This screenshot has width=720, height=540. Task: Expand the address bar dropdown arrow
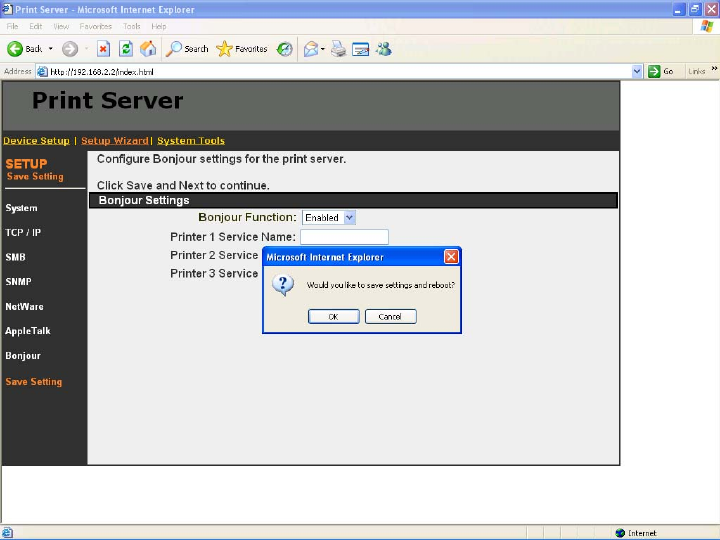636,71
